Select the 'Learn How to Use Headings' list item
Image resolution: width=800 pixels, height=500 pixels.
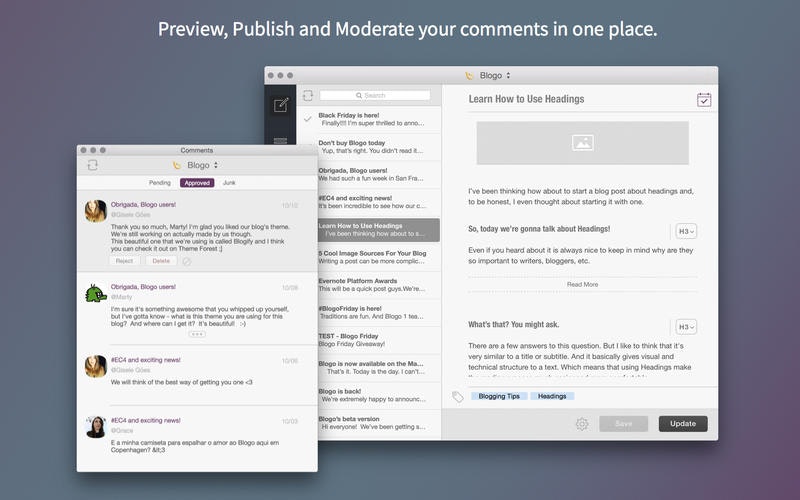[378, 230]
